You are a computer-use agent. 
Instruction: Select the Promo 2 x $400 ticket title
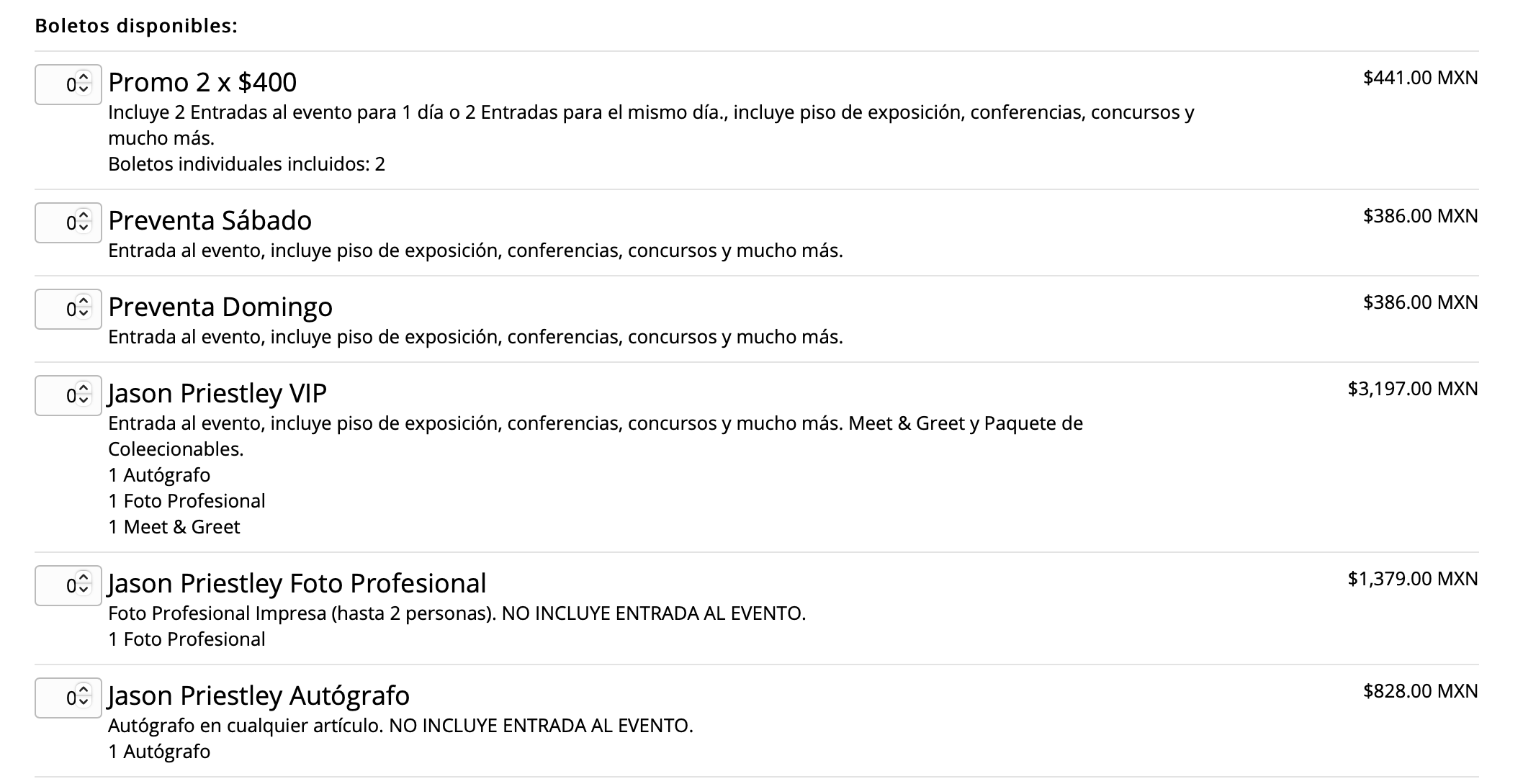point(202,82)
